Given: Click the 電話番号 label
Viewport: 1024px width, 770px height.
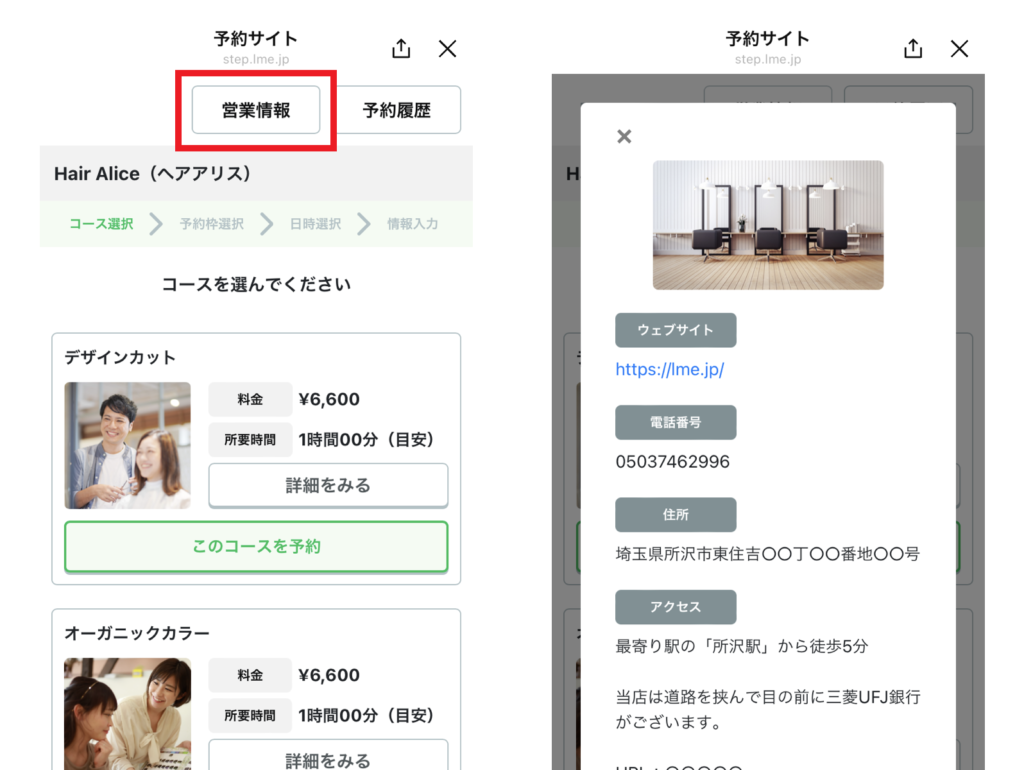Looking at the screenshot, I should (676, 423).
